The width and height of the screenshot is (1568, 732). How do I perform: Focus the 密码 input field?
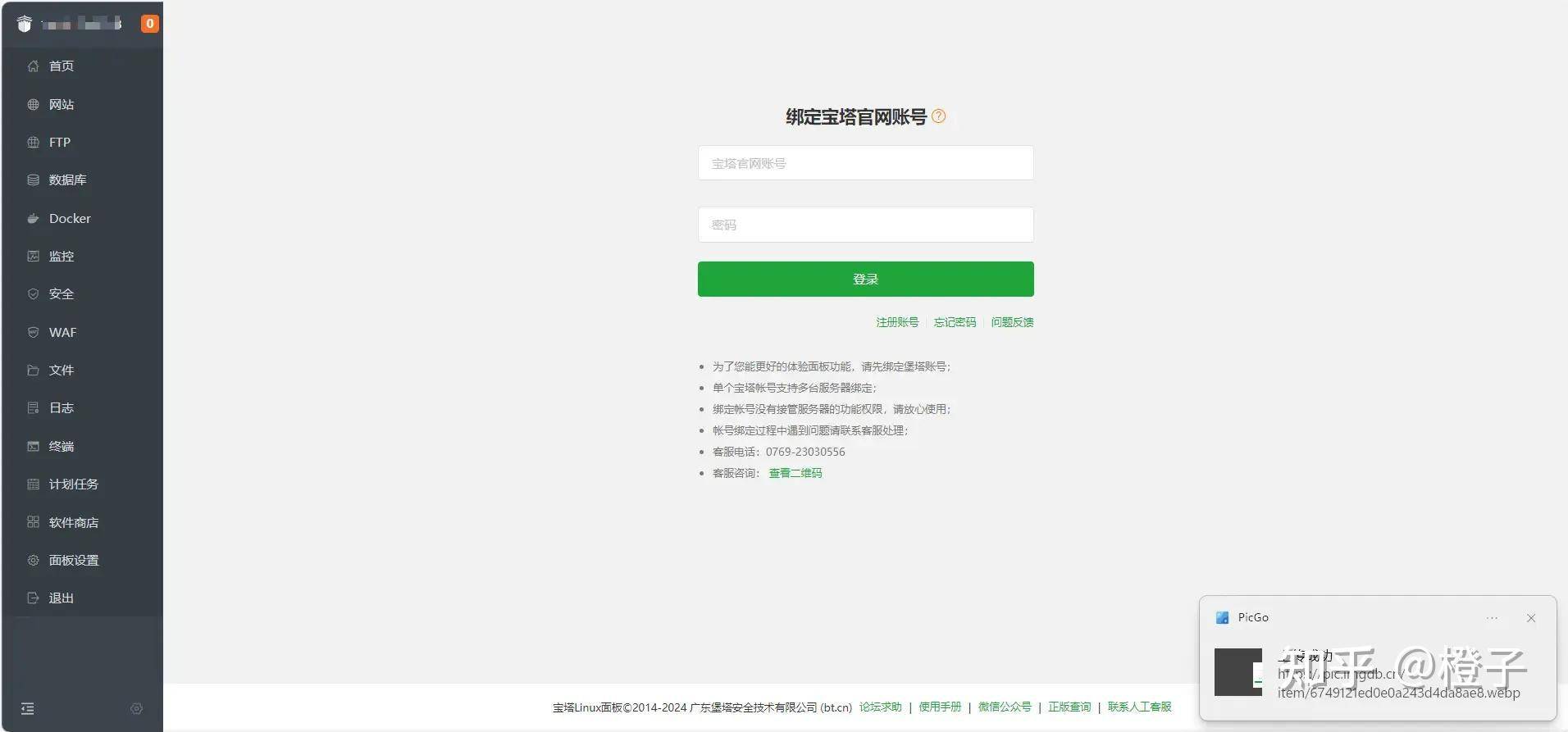[865, 225]
